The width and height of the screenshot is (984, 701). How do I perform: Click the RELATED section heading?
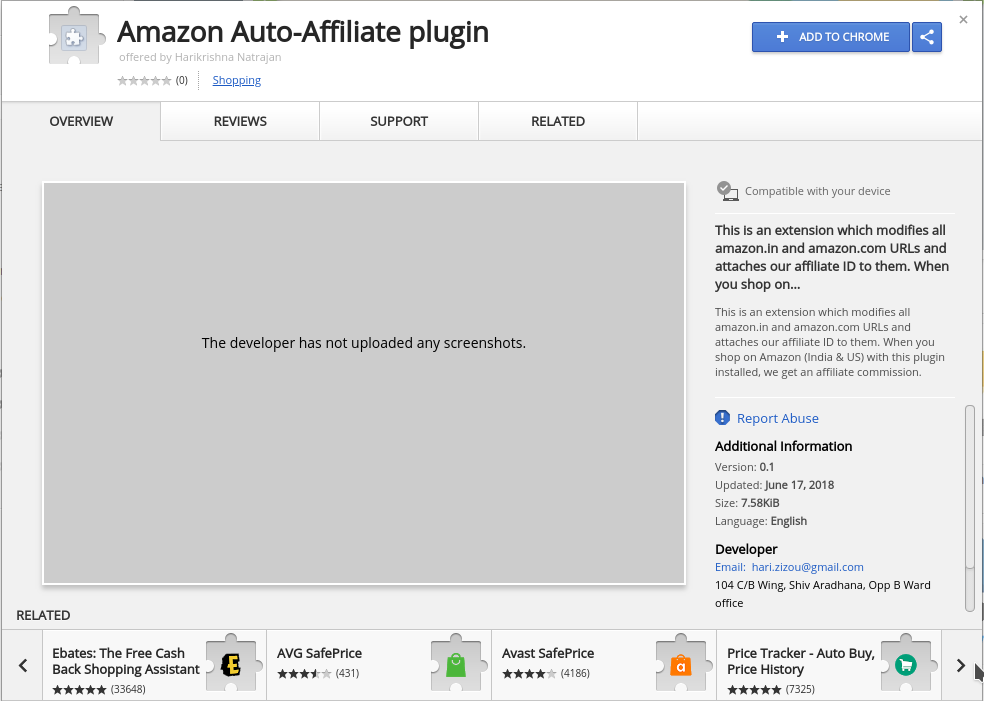[43, 615]
